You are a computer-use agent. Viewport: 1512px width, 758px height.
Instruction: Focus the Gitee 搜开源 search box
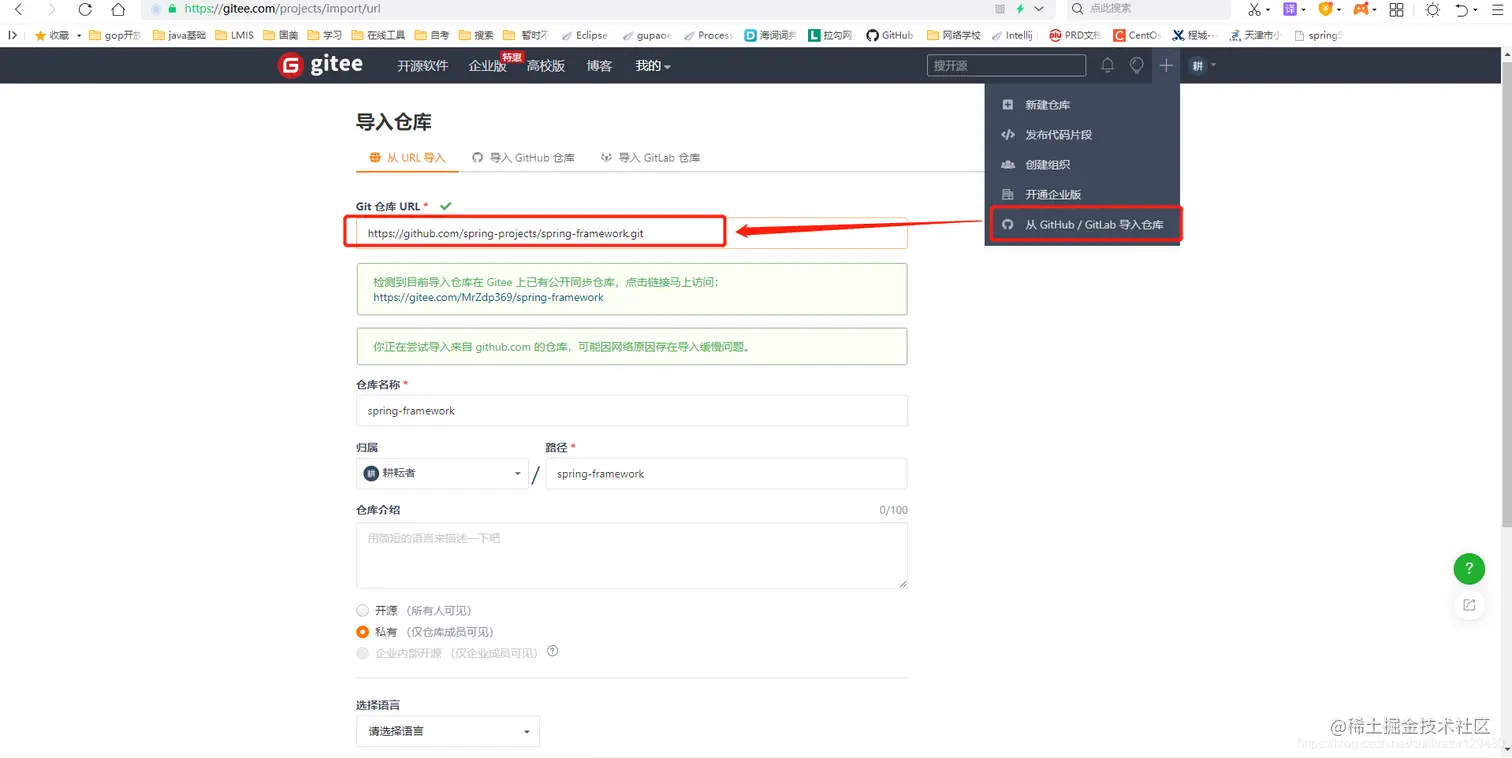1006,66
